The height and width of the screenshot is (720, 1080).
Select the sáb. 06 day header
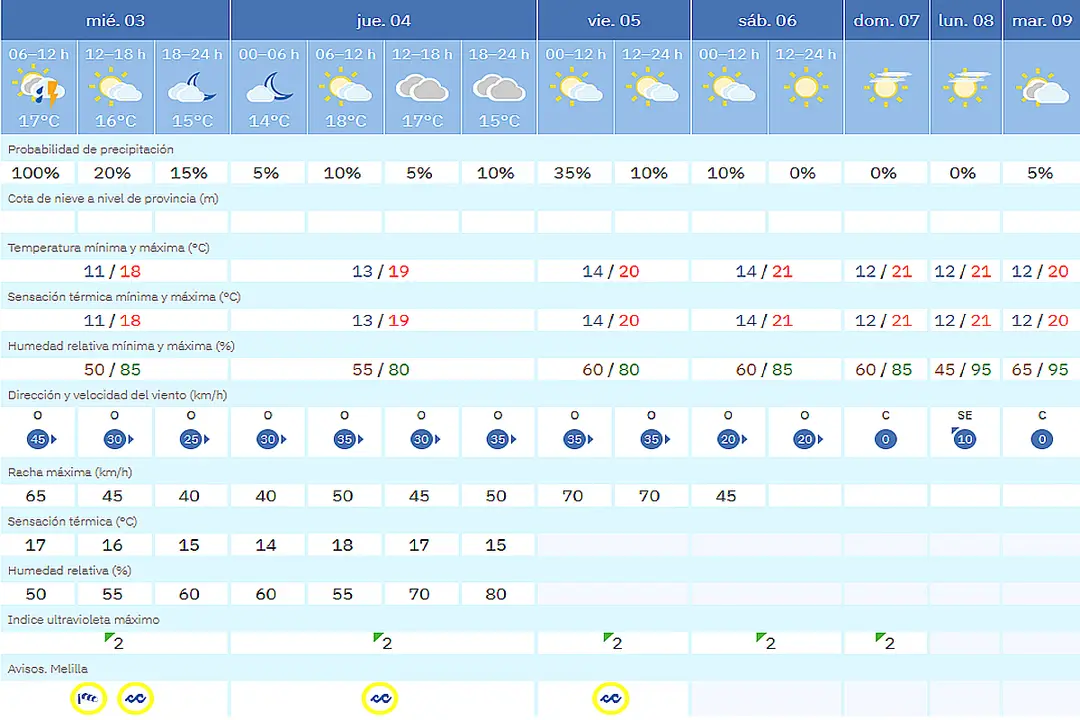pyautogui.click(x=767, y=20)
